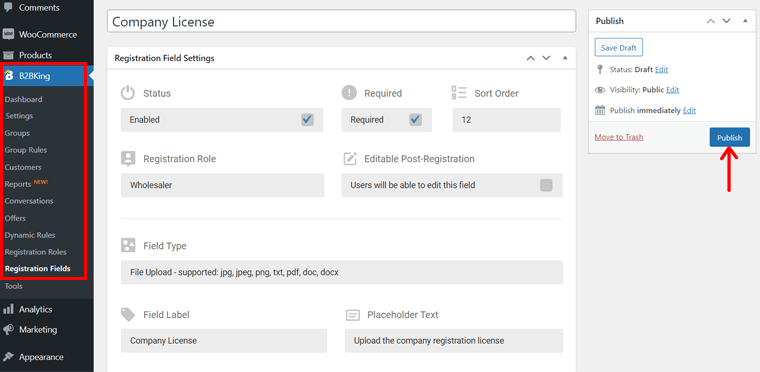
Task: Open the Registration Role Wholesaler dropdown
Action: (222, 185)
